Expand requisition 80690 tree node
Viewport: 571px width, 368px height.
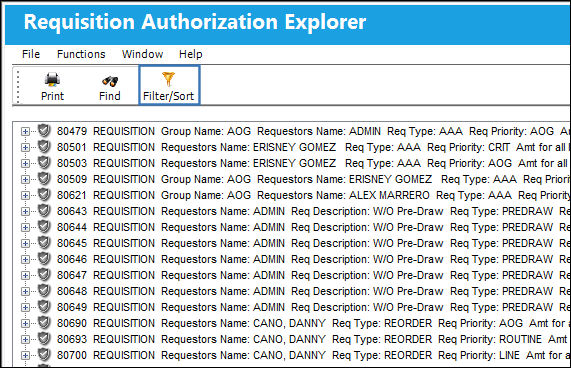click(25, 324)
